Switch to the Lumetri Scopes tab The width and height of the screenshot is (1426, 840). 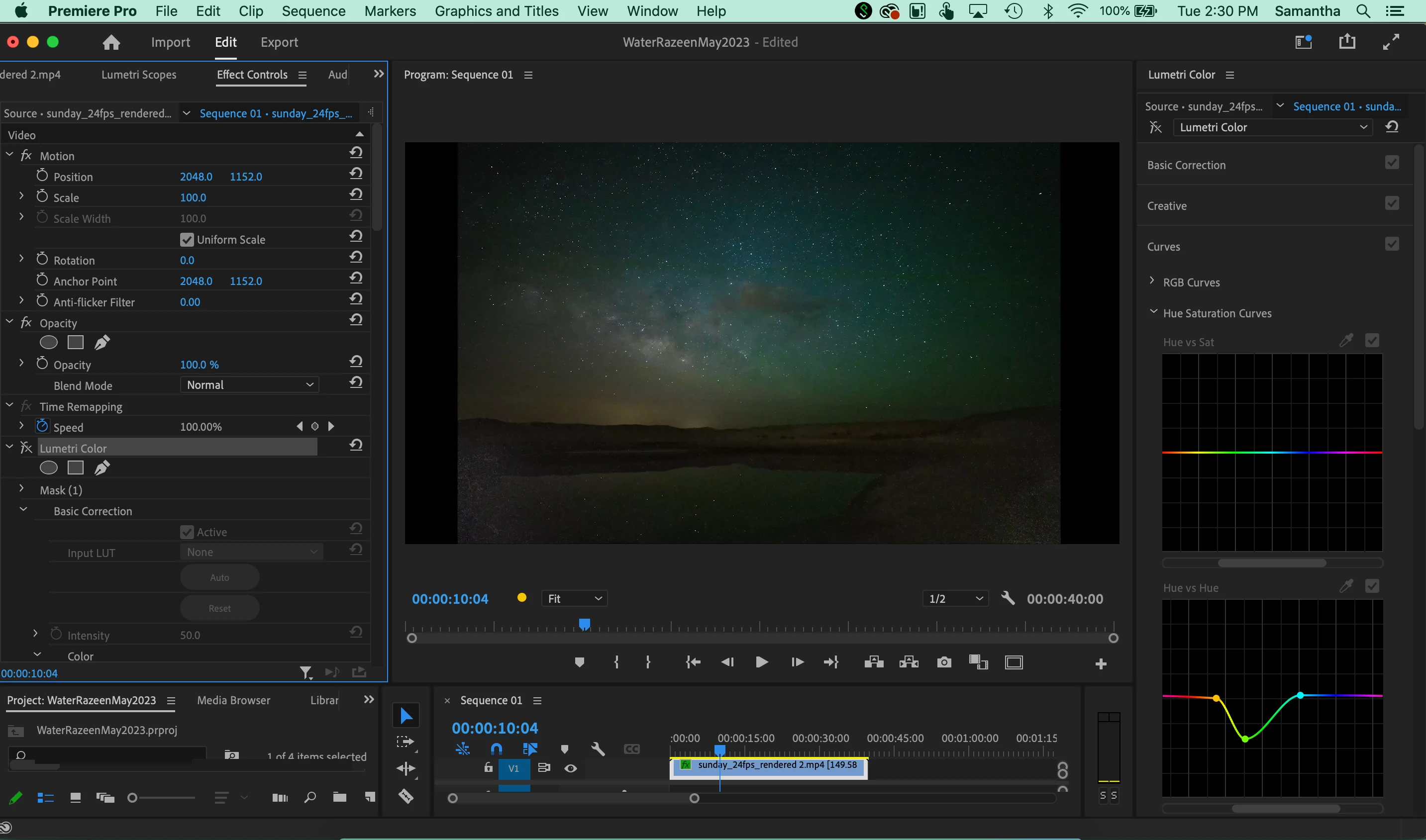139,75
